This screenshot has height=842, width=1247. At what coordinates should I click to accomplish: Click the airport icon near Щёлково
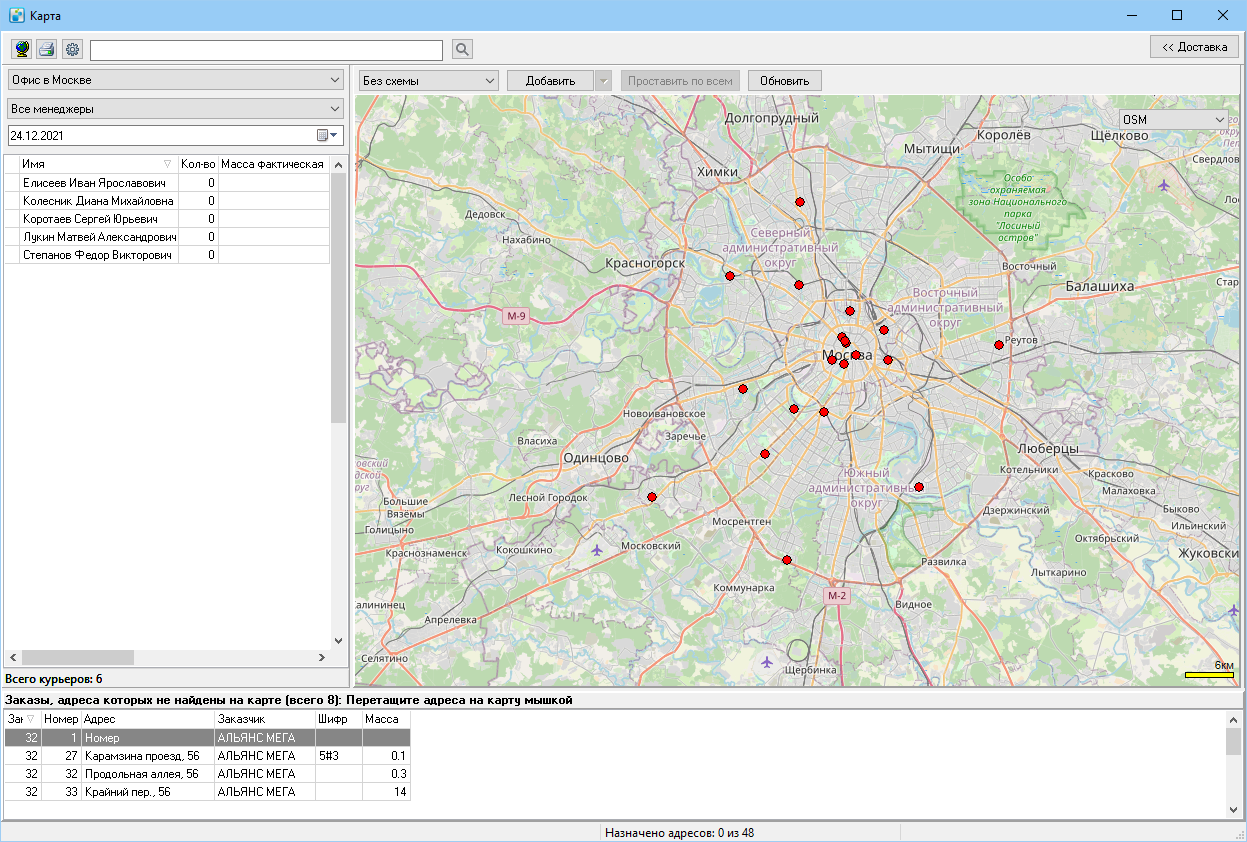(1163, 185)
